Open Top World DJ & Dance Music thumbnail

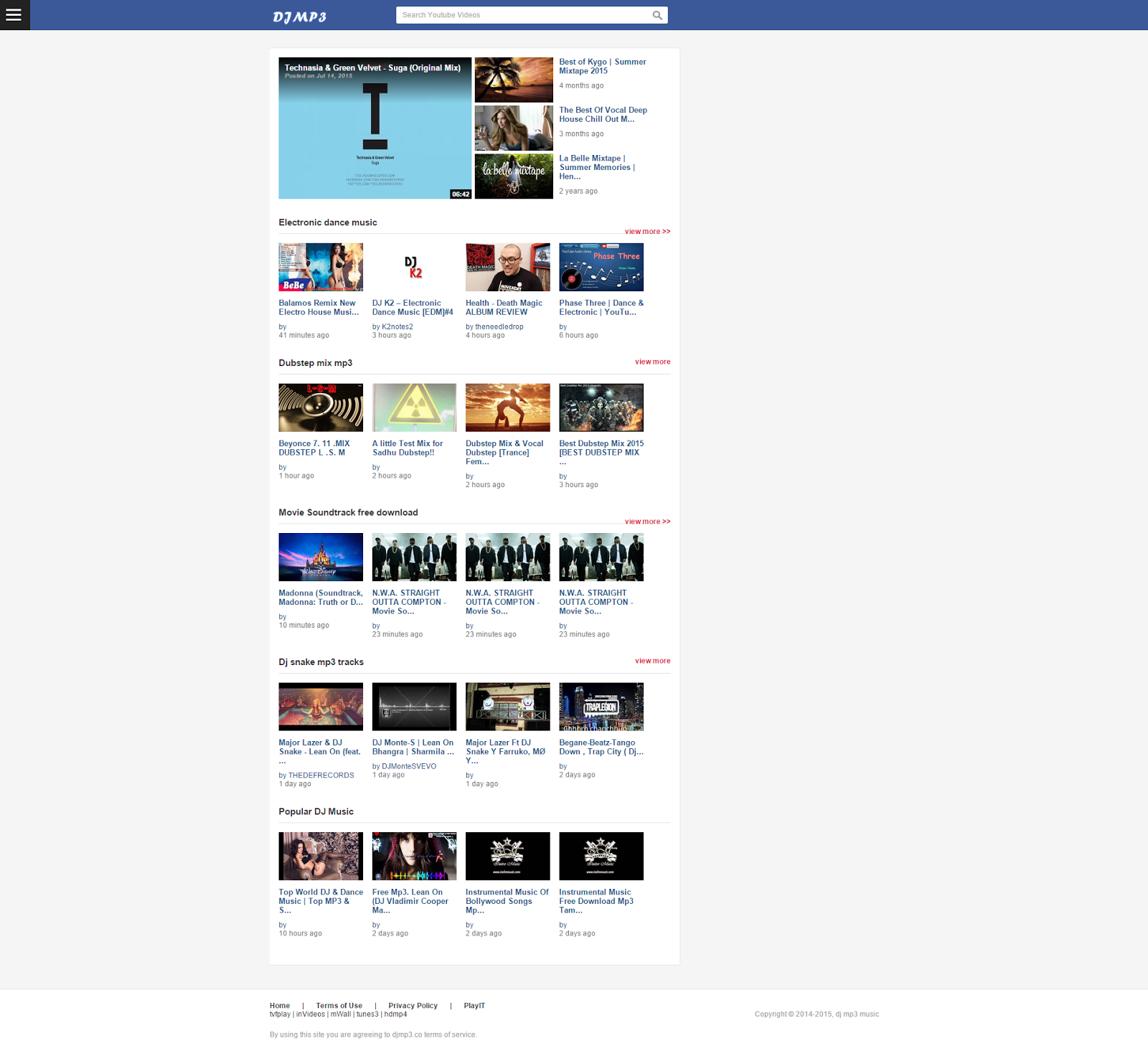click(321, 856)
